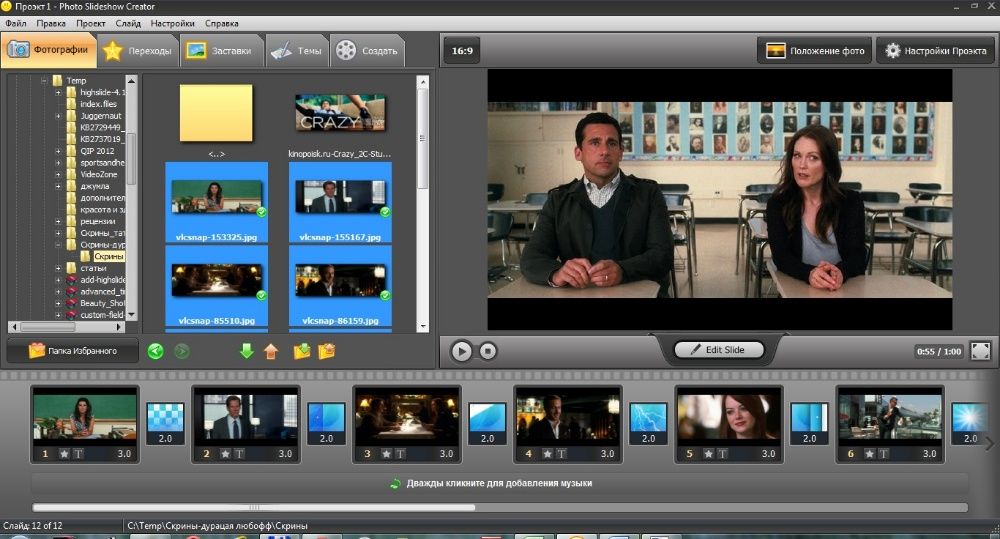This screenshot has height=539, width=1000.
Task: Click the Папка Избранного button
Action: (73, 351)
